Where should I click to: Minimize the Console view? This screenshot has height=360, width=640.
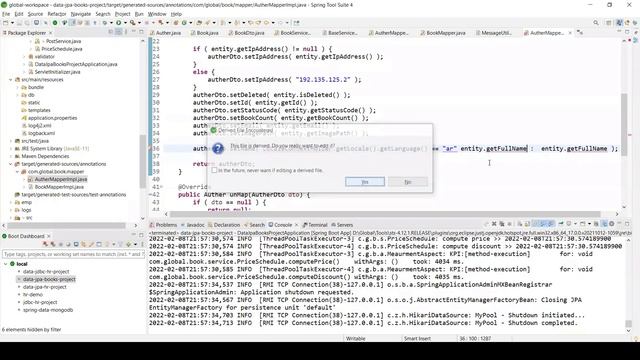[620, 224]
